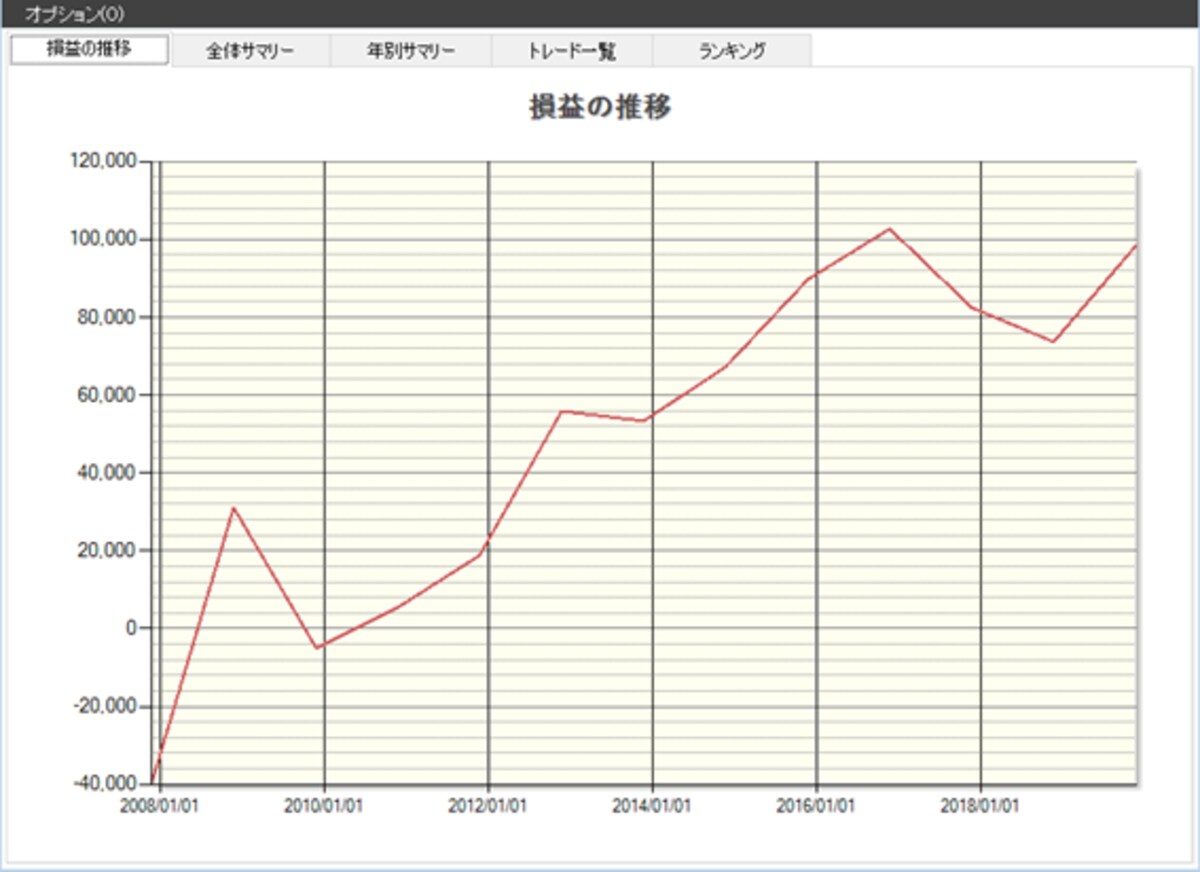Click the 2008/01/01 x-axis label
Viewport: 1200px width, 872px height.
160,805
